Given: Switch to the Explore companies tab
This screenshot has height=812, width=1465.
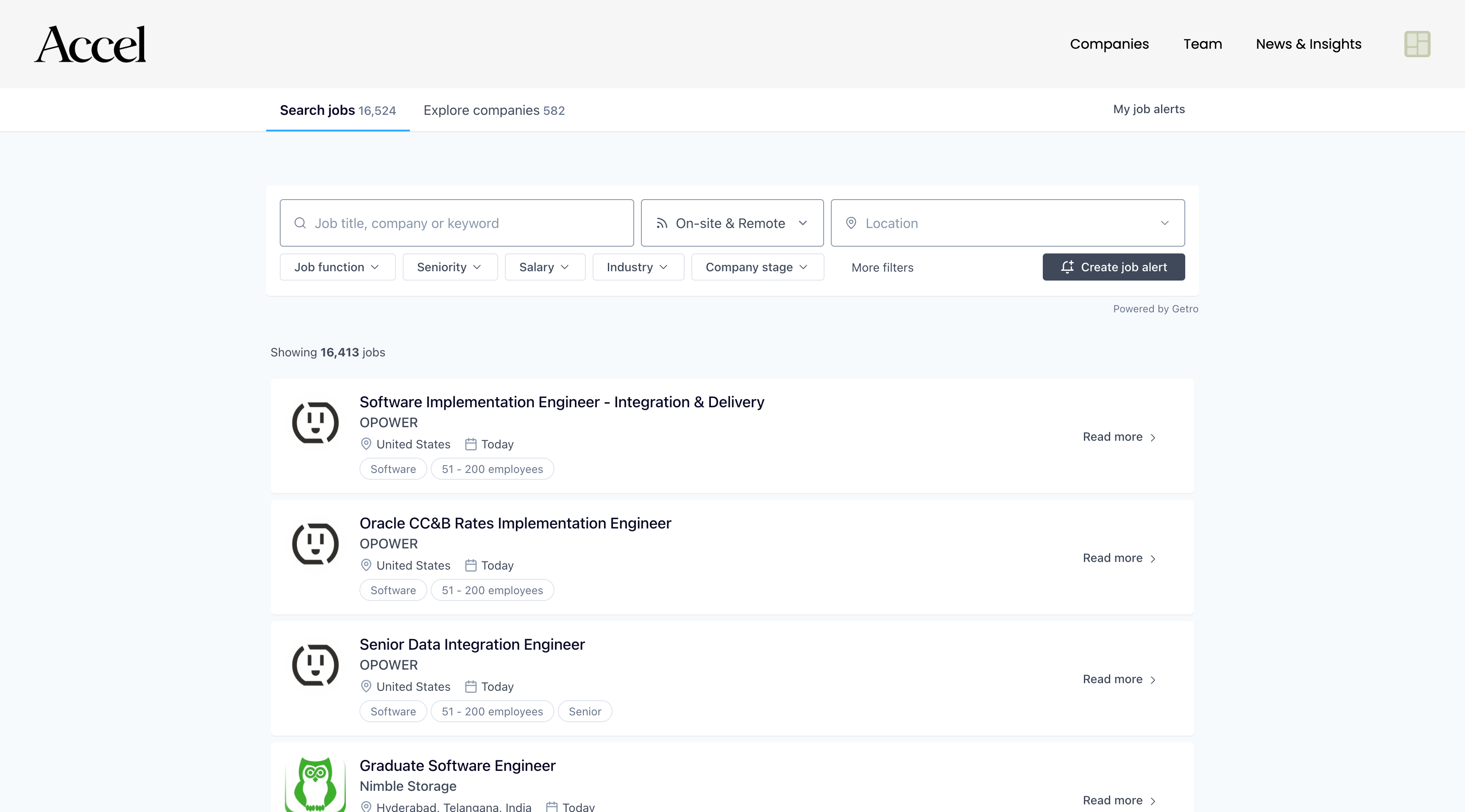Looking at the screenshot, I should coord(494,110).
